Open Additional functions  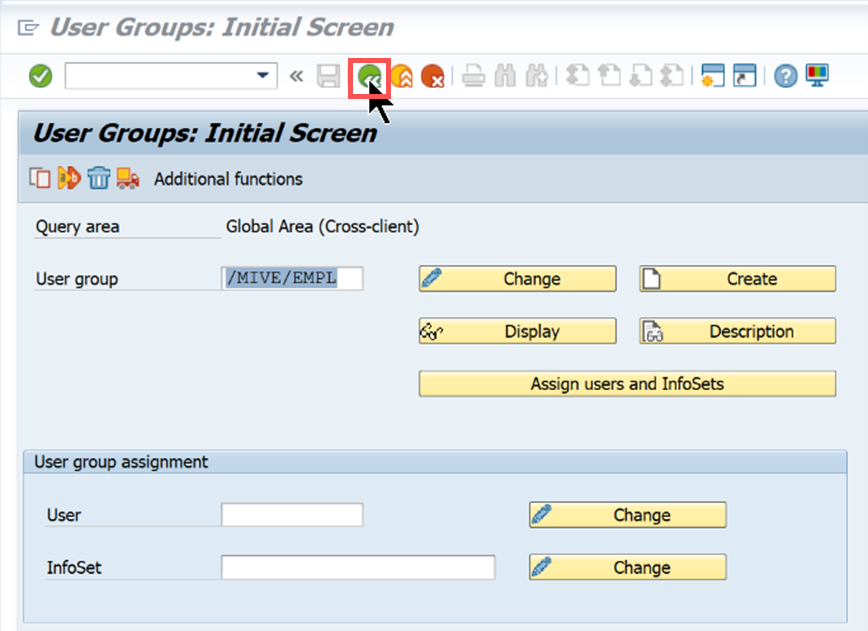228,179
